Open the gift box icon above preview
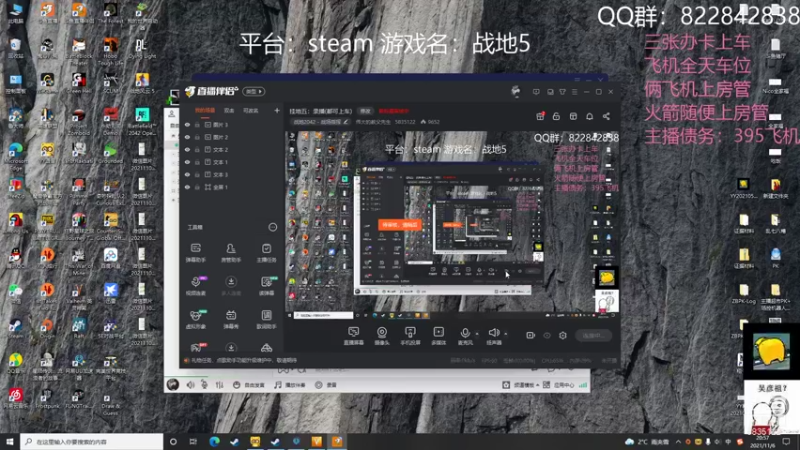The width and height of the screenshot is (800, 450). (540, 116)
